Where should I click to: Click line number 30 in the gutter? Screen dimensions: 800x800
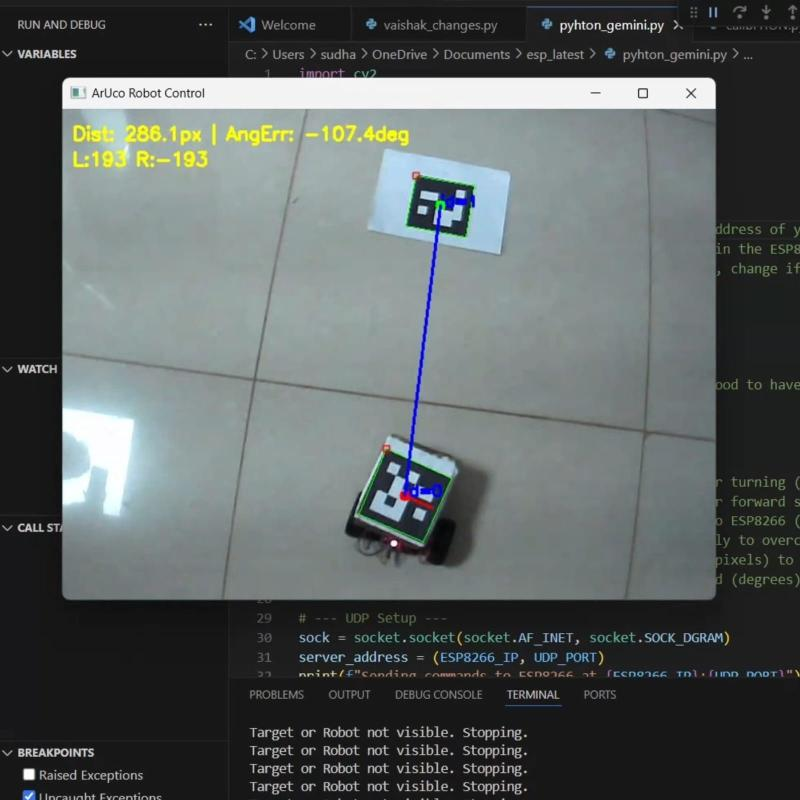tap(264, 638)
